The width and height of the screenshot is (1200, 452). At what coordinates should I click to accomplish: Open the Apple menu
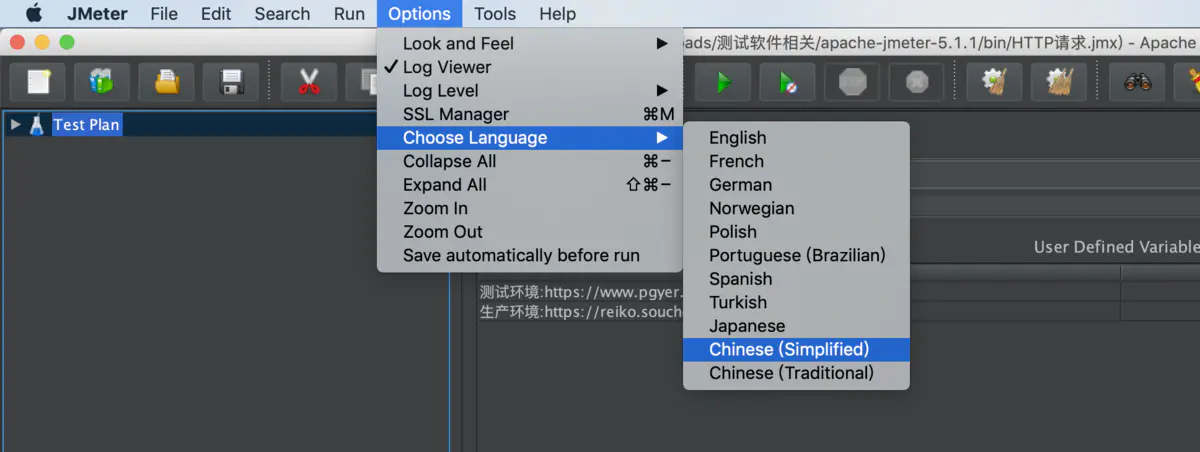[33, 14]
